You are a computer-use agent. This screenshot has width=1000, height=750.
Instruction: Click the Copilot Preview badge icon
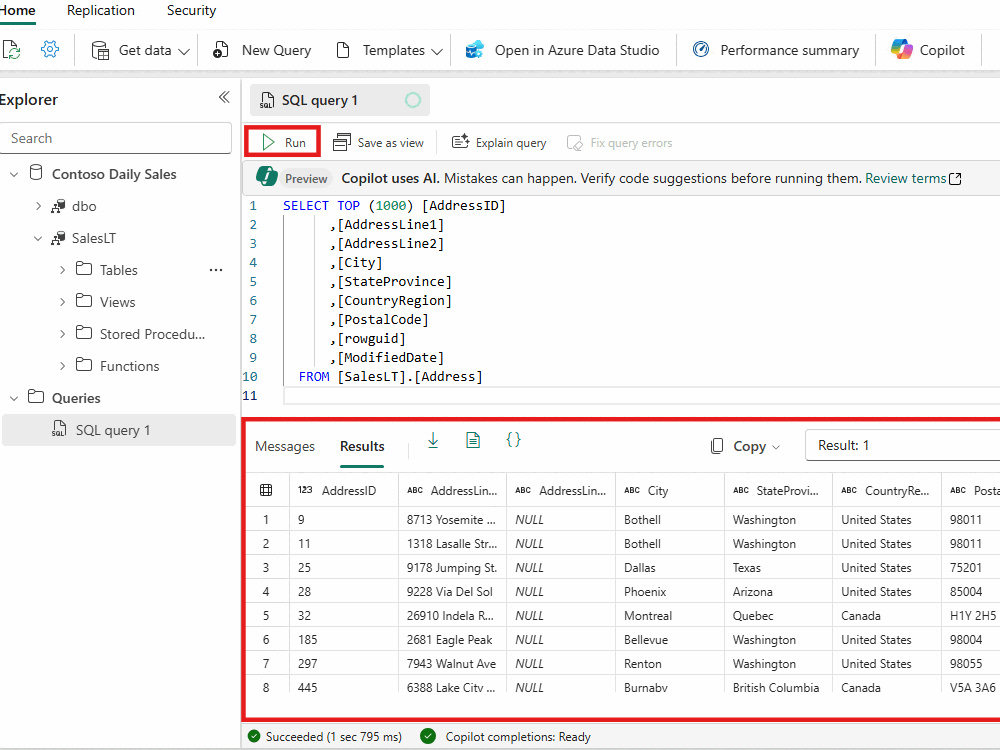pyautogui.click(x=267, y=176)
